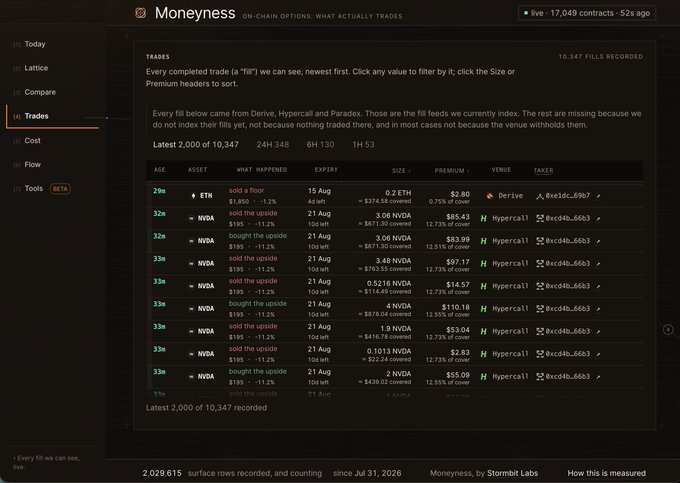Open the external link arrow on the $110.18 row
This screenshot has width=680, height=483.
point(598,309)
